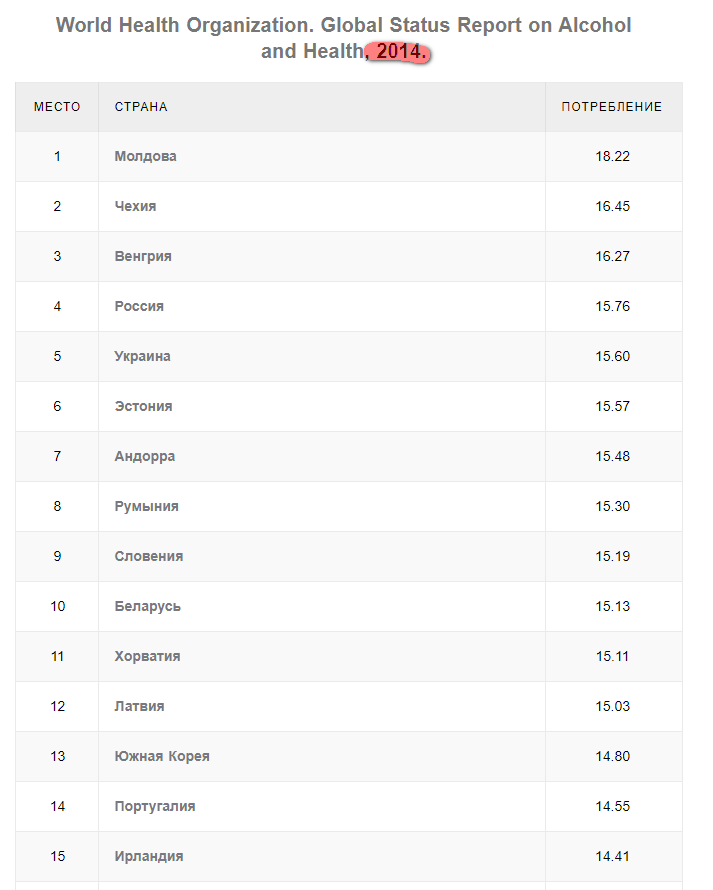Click the Эстония table entry

click(144, 407)
